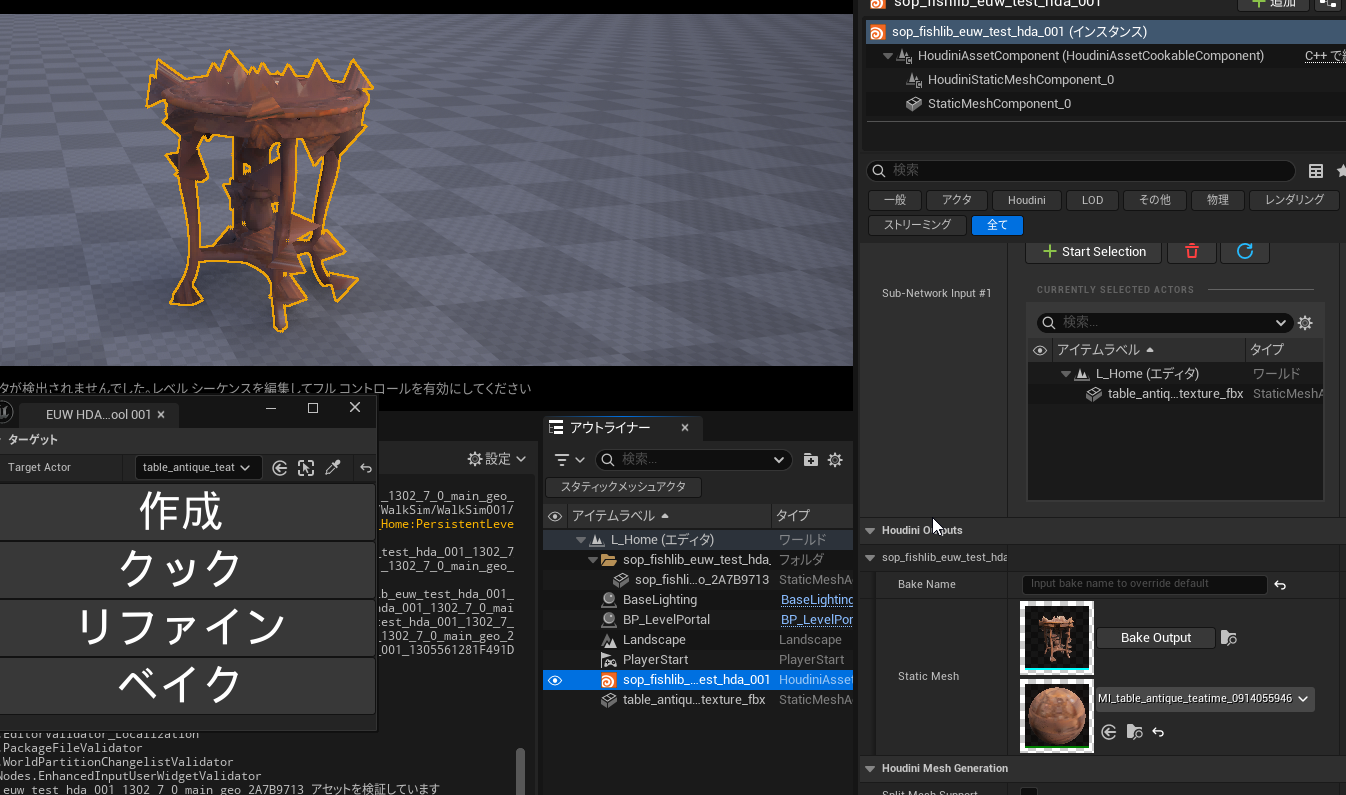
Task: Enable the Houdini property filter
Action: point(1026,200)
